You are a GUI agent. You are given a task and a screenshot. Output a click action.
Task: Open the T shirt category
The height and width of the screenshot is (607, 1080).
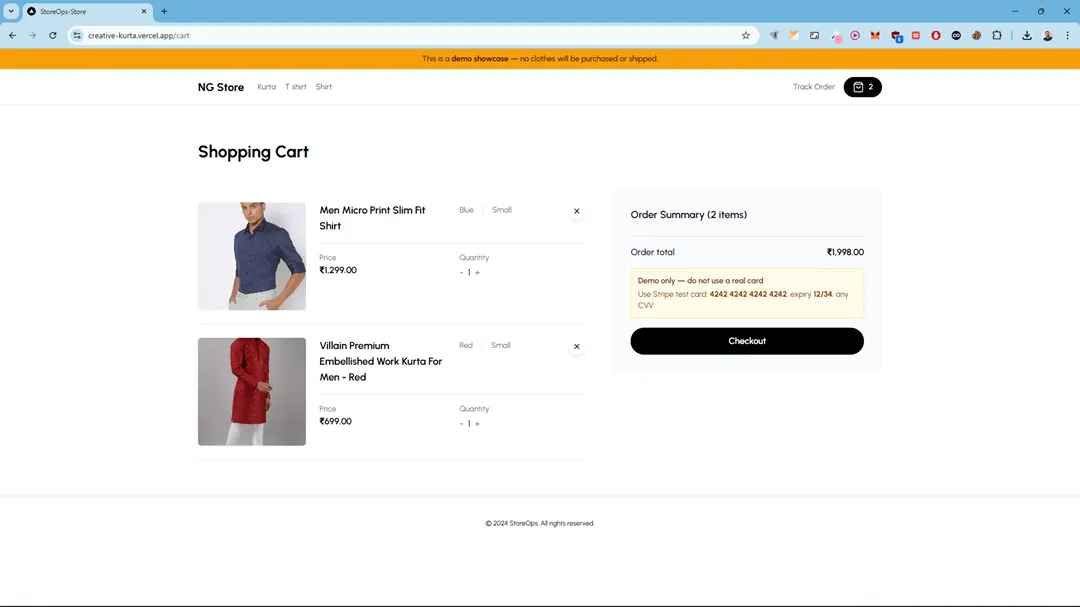(x=295, y=87)
